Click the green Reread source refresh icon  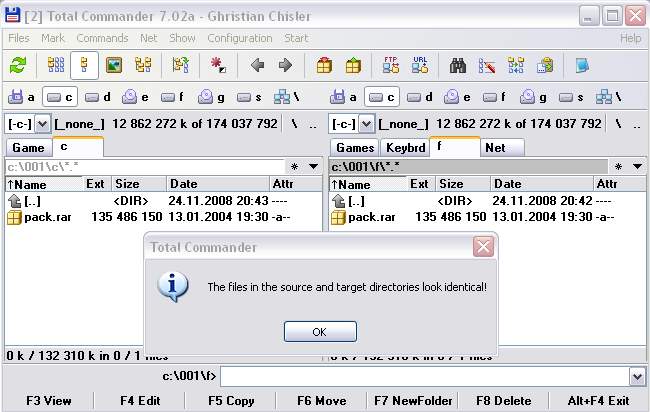[x=18, y=66]
